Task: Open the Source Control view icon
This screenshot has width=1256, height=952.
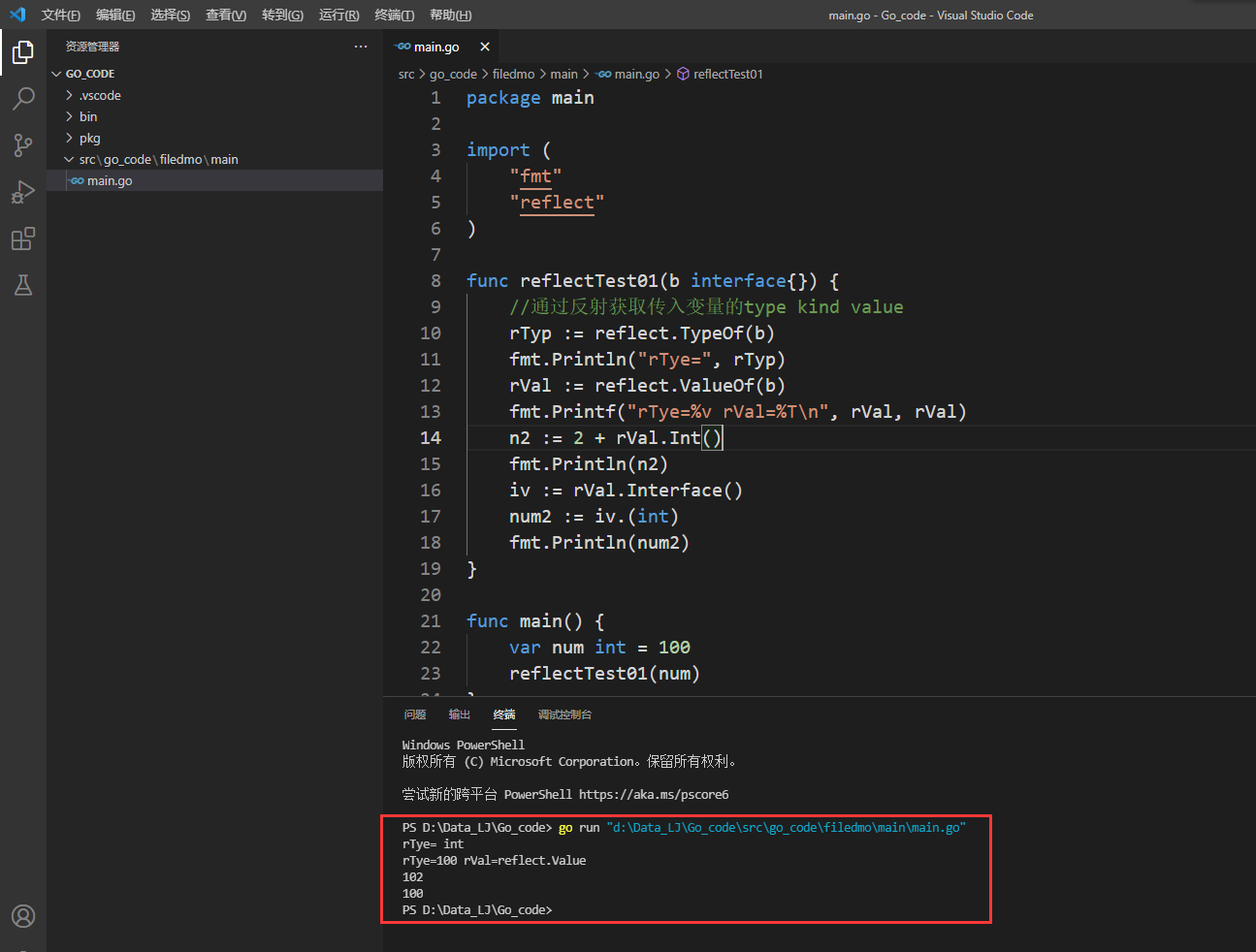Action: point(23,144)
